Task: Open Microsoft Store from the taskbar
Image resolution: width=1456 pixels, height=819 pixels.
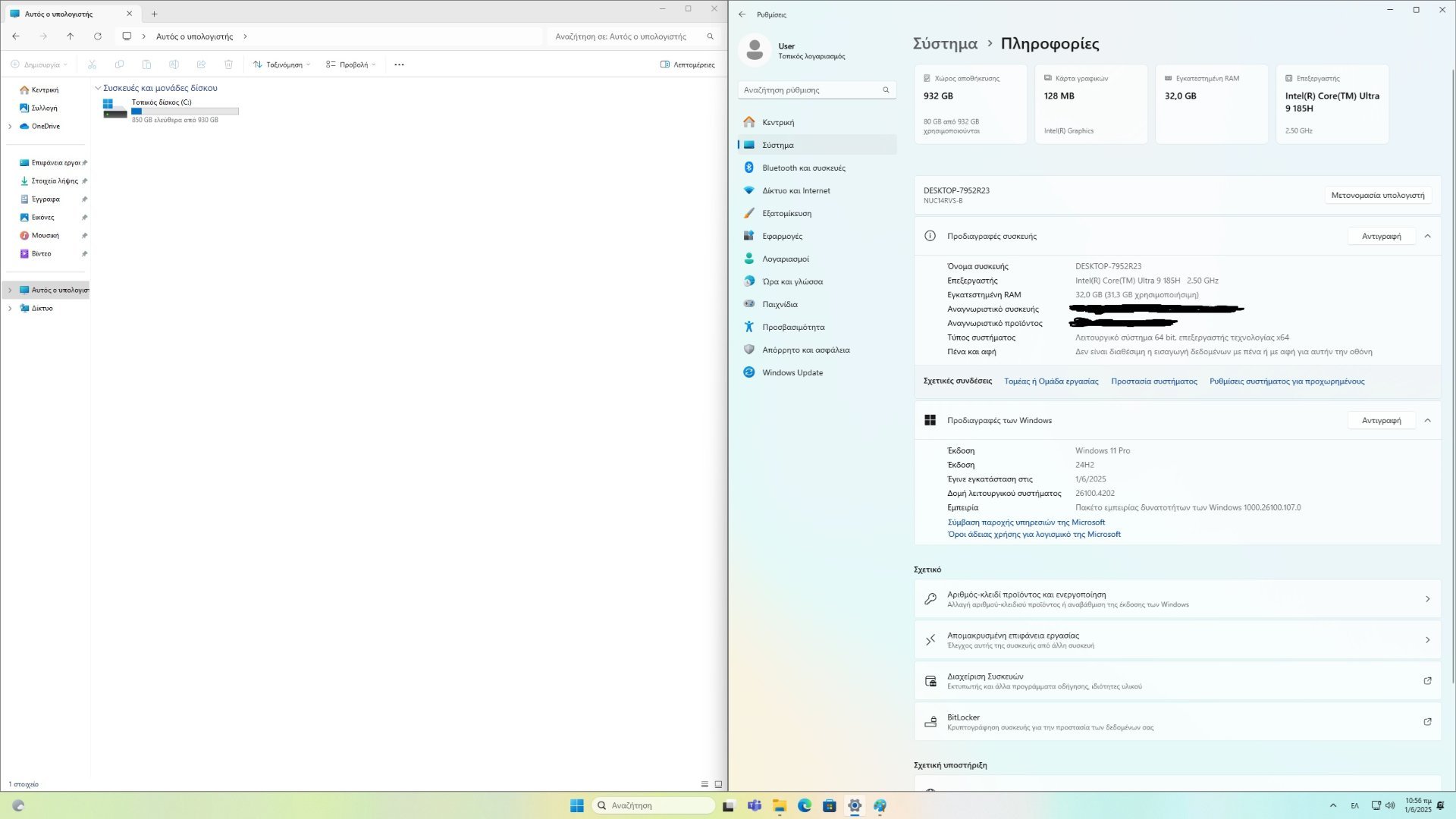Action: tap(830, 805)
